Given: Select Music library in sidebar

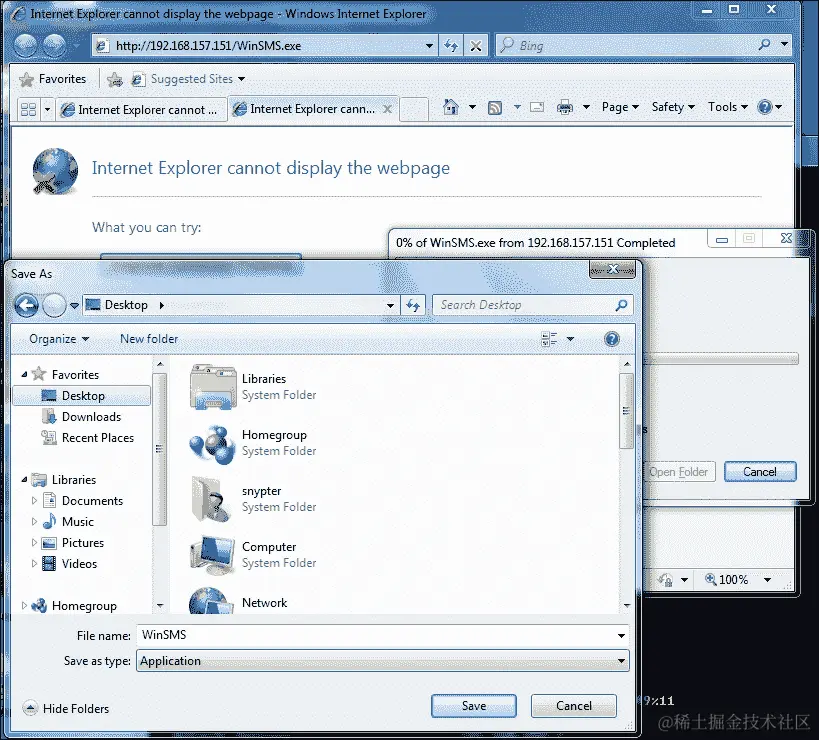Looking at the screenshot, I should coord(68,521).
